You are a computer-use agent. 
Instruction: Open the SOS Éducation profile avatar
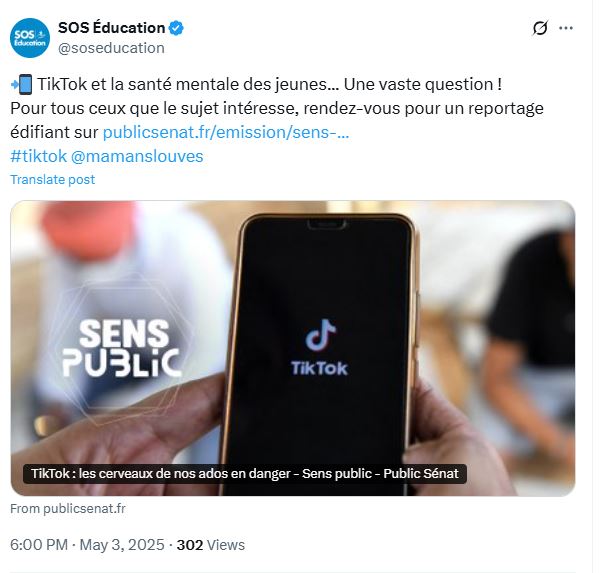30,38
